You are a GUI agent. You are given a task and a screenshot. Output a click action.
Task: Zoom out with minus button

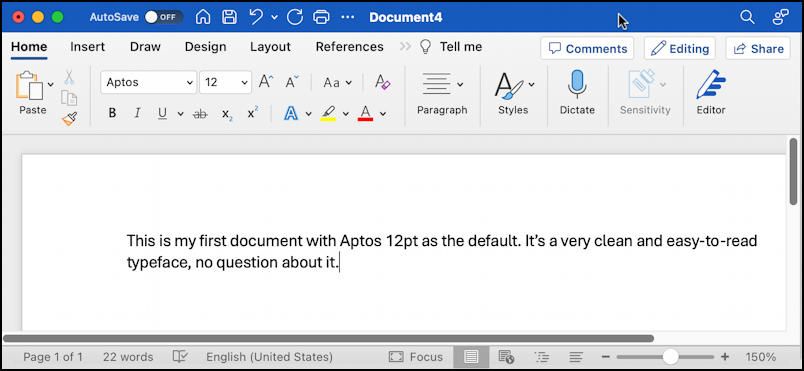coord(606,357)
